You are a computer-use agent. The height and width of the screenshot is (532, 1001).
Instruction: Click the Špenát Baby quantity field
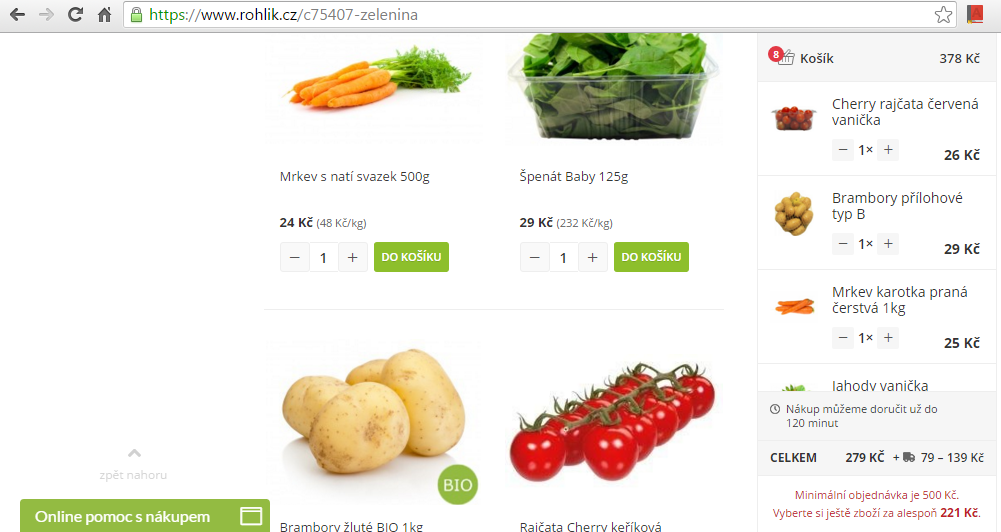point(564,257)
